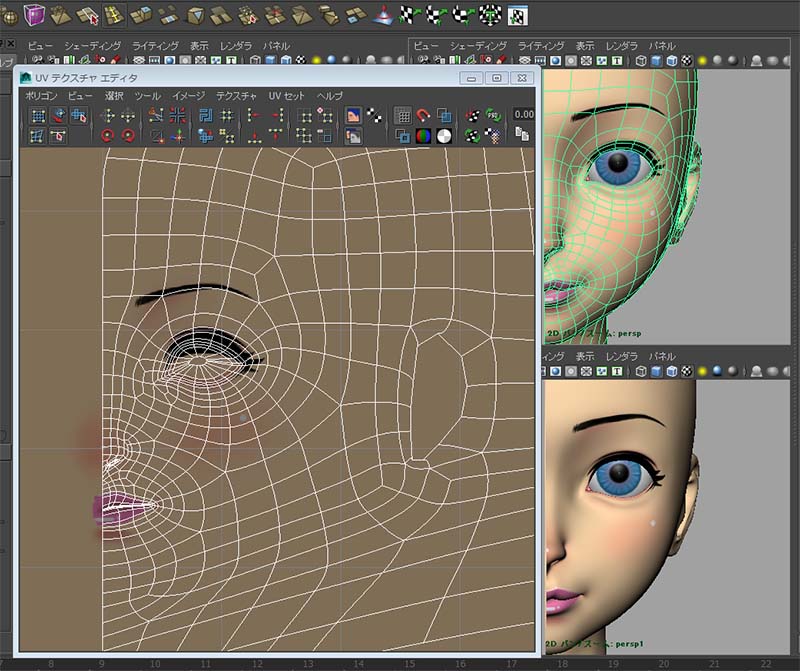
Task: Open the ヘルプ menu in UV editor
Action: coord(330,96)
